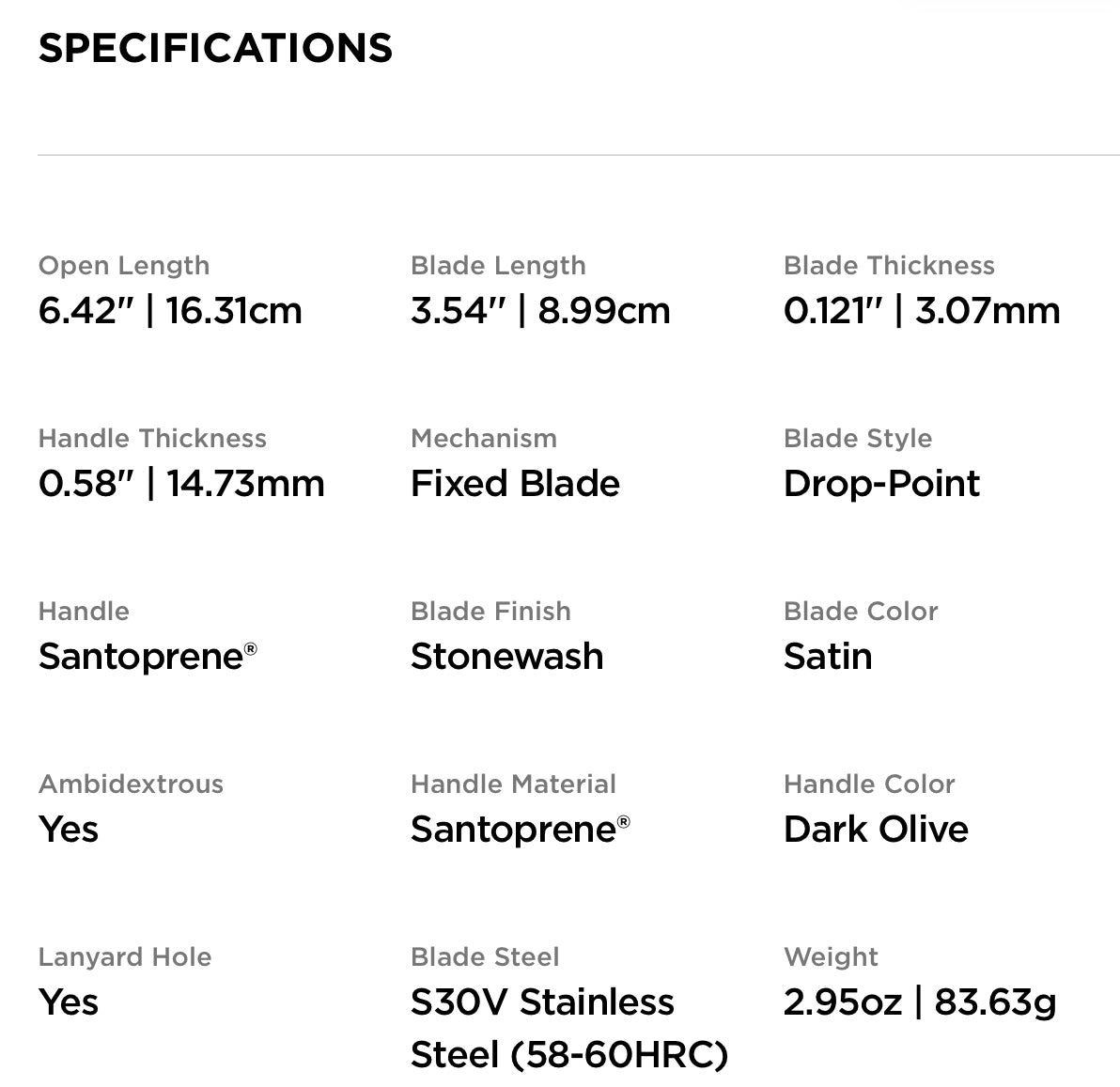The image size is (1120, 1087).
Task: Click the Blade Finish label
Action: (490, 612)
